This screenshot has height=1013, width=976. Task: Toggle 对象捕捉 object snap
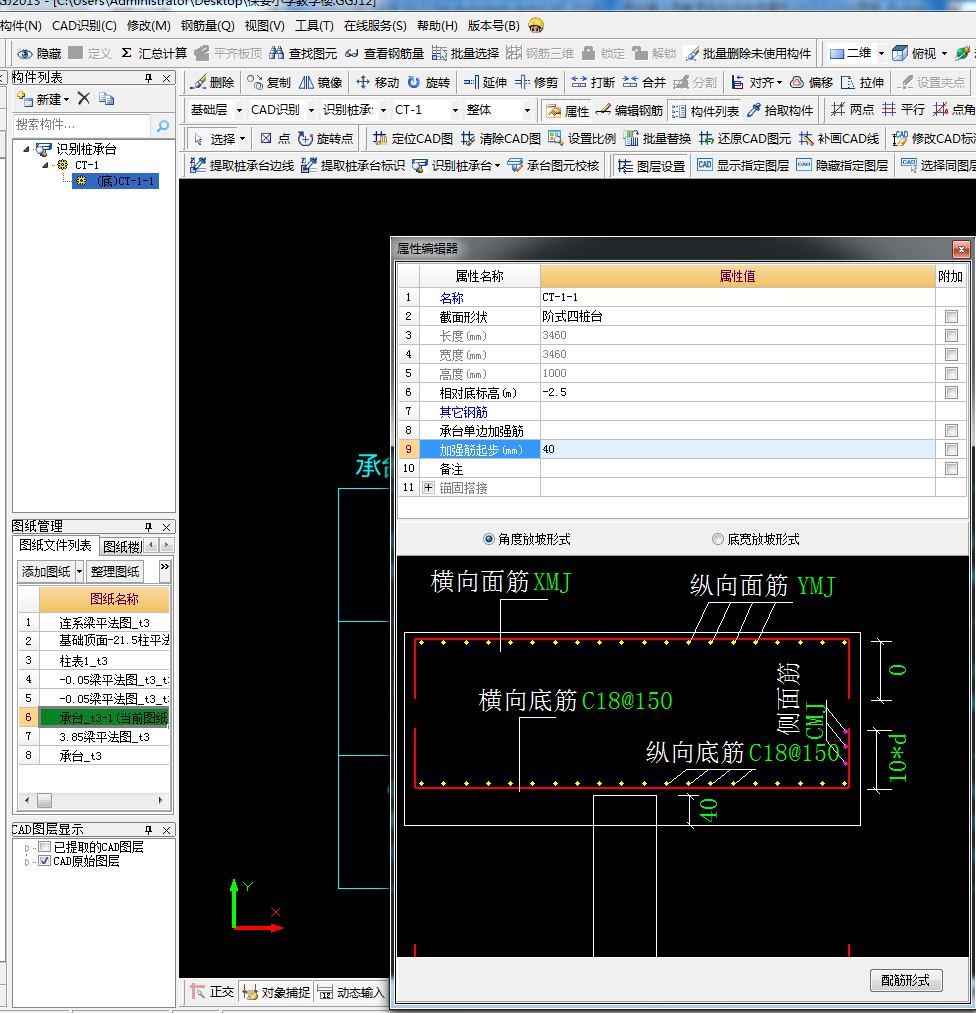coord(276,992)
